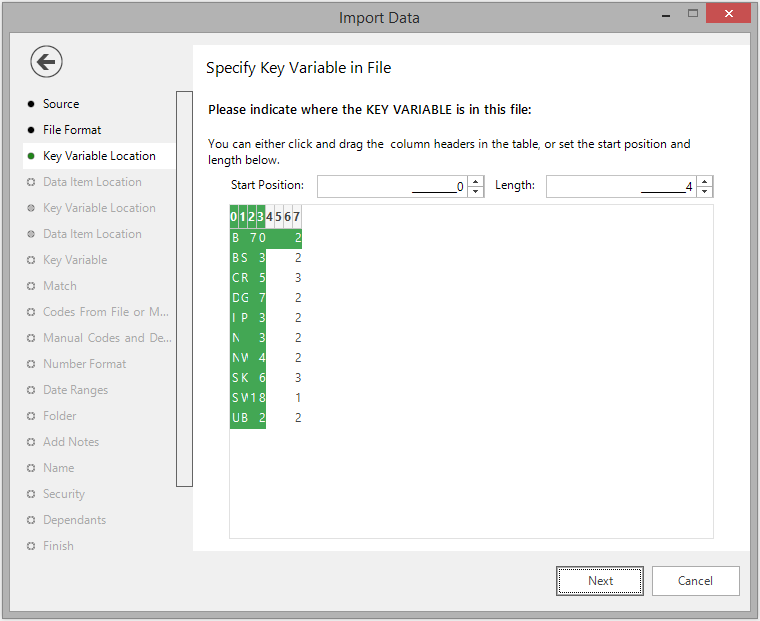
Task: Select the Add Notes step
Action: 71,442
